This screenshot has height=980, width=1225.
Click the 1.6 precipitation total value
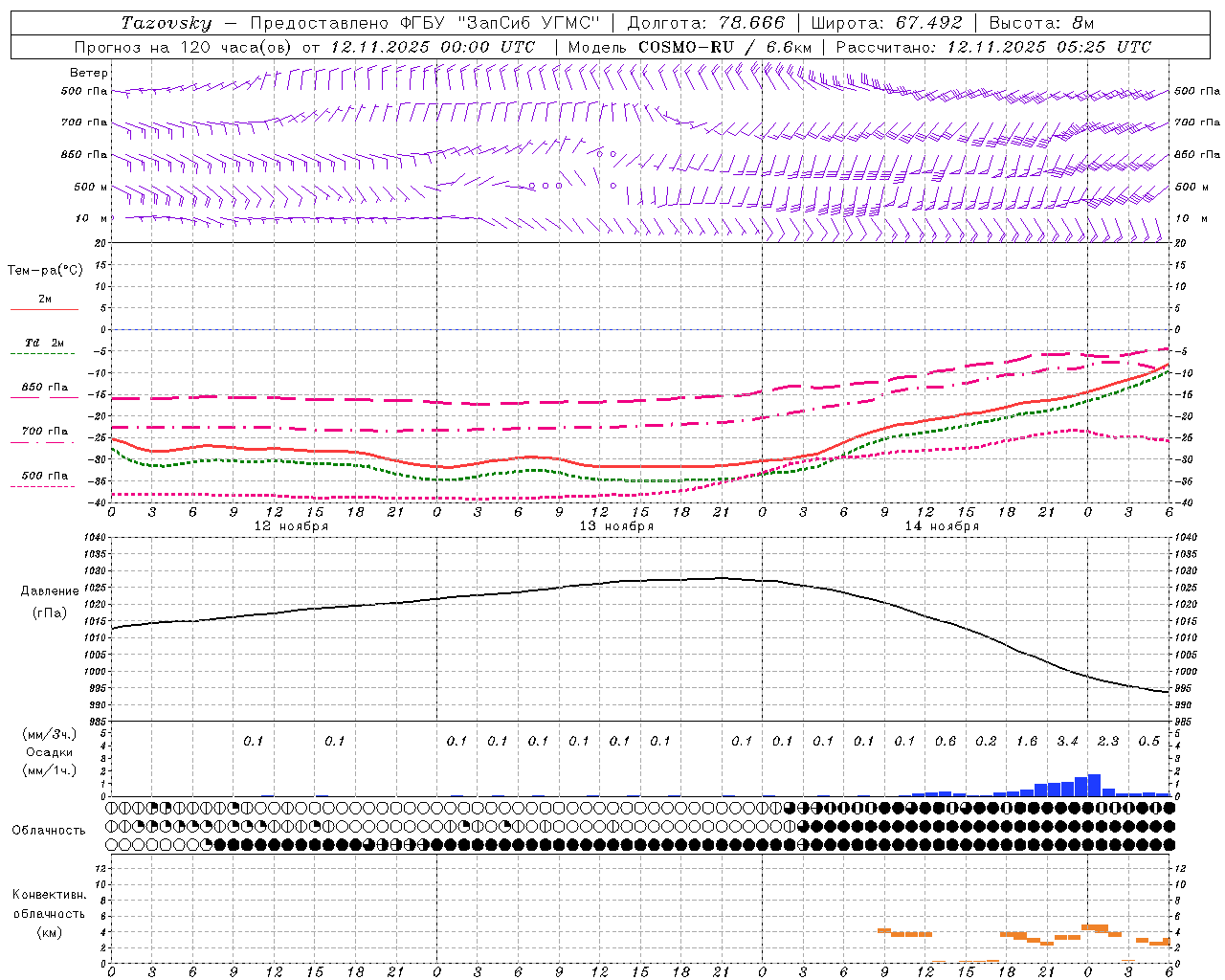(x=1027, y=742)
